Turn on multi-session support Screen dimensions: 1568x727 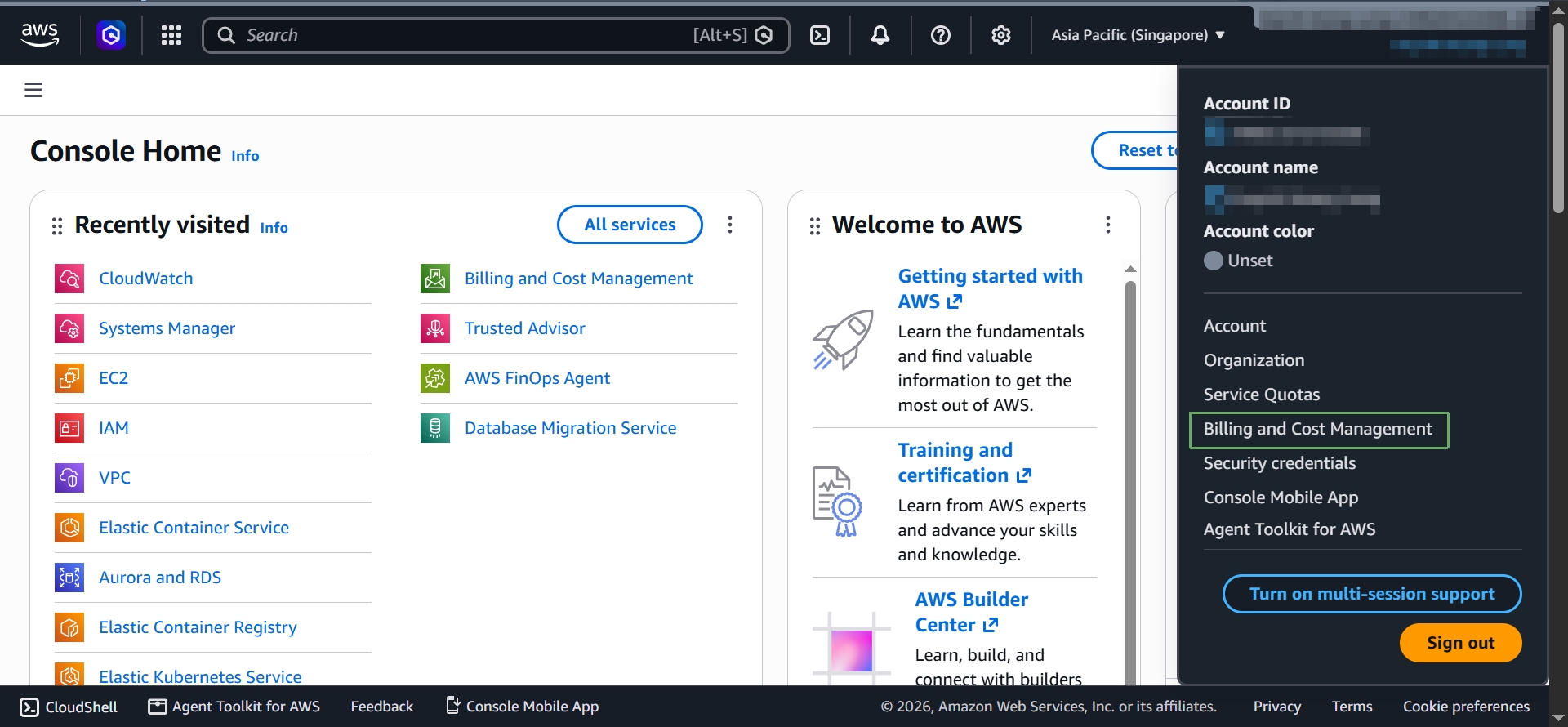[1372, 594]
